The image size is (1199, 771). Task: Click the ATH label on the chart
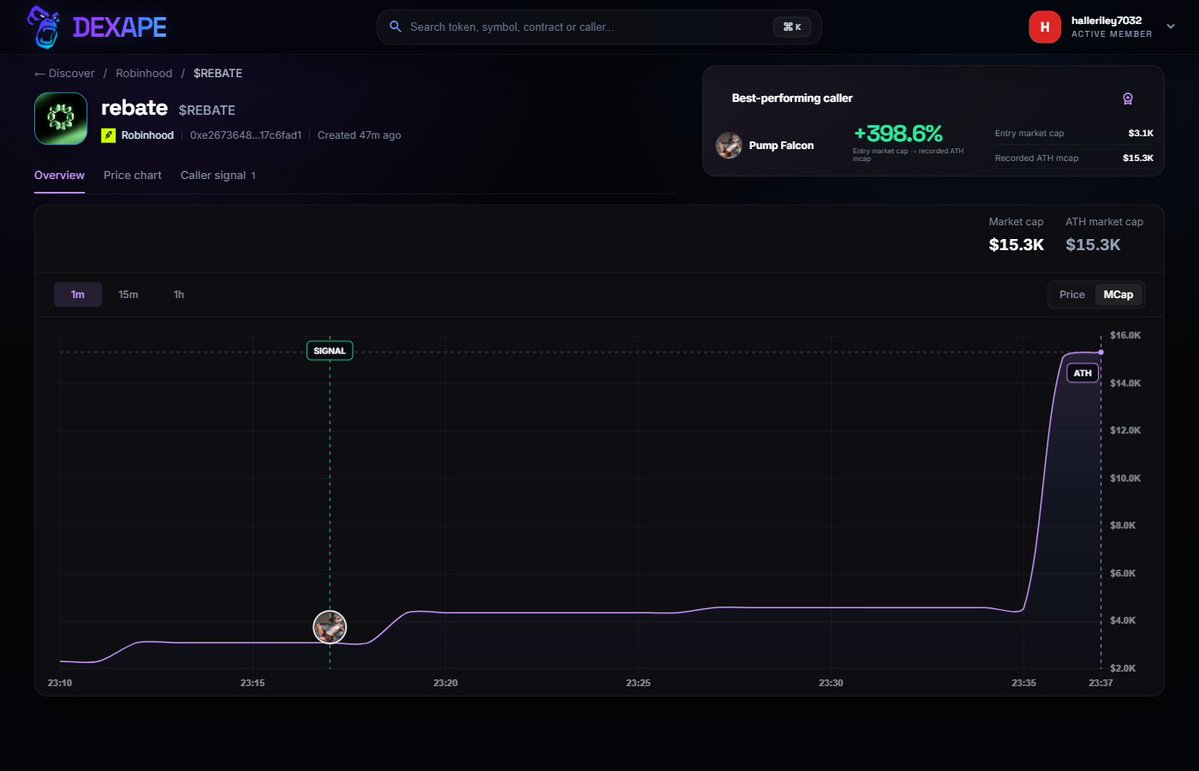tap(1083, 373)
